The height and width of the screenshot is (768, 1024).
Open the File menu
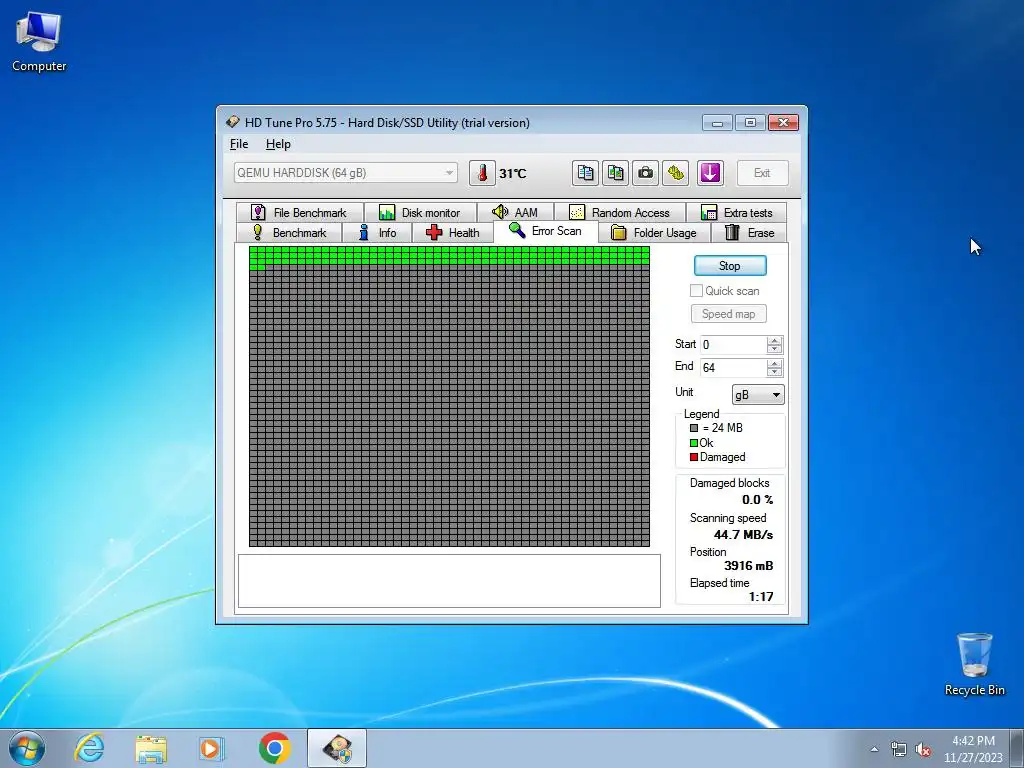pyautogui.click(x=239, y=144)
